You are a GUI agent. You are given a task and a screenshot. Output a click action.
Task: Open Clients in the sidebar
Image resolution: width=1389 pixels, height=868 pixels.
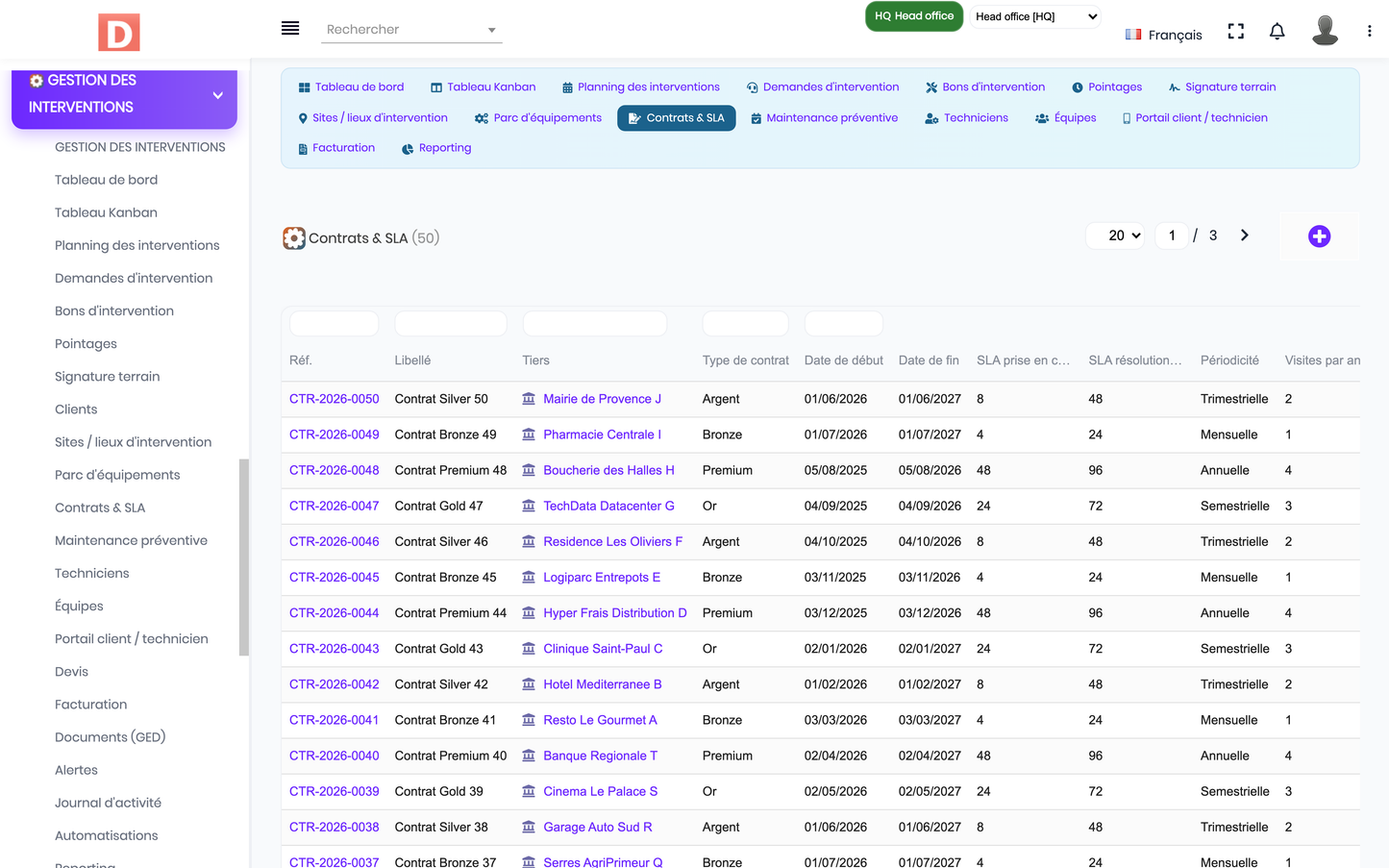(76, 409)
